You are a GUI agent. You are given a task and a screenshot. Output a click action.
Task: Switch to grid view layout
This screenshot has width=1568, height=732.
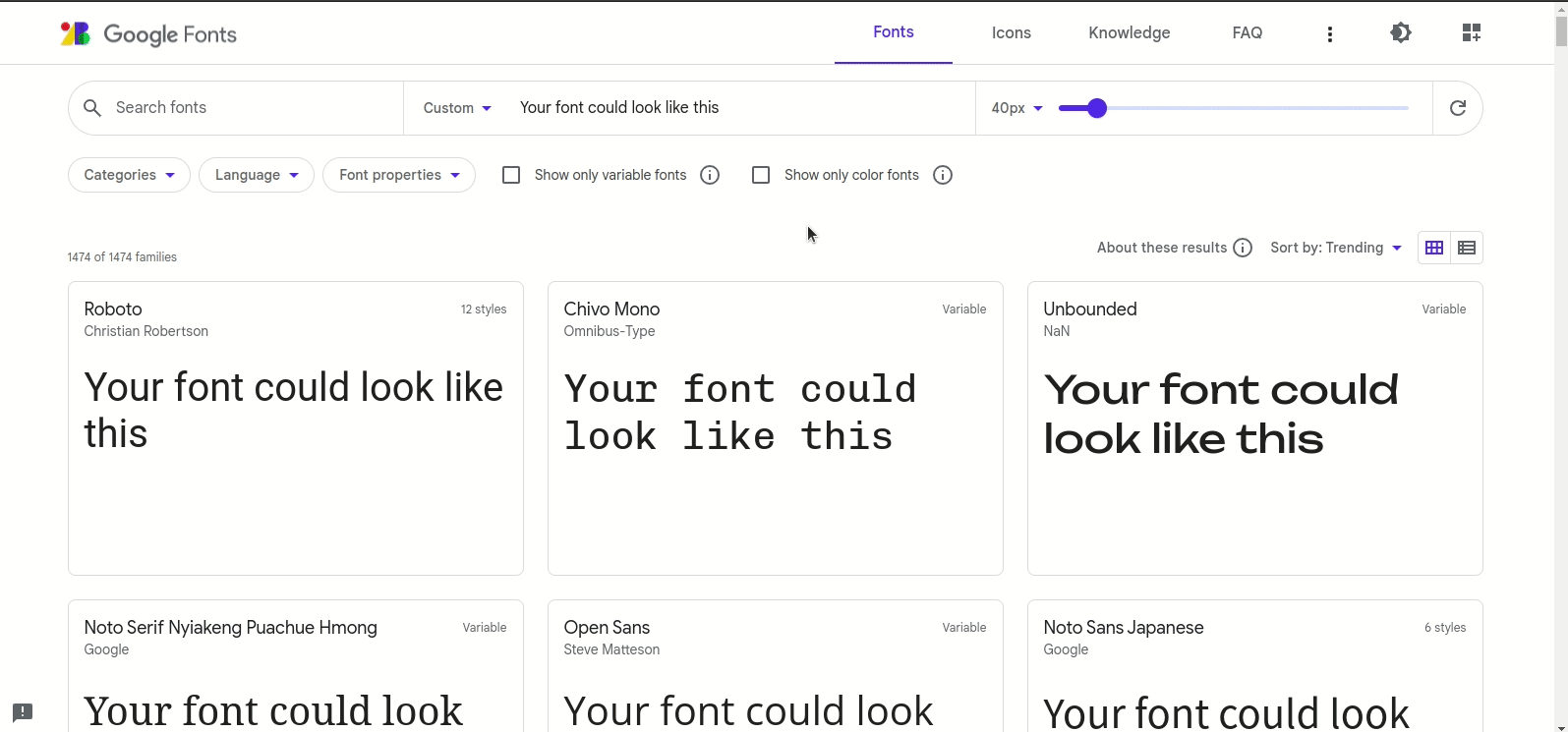[1434, 248]
